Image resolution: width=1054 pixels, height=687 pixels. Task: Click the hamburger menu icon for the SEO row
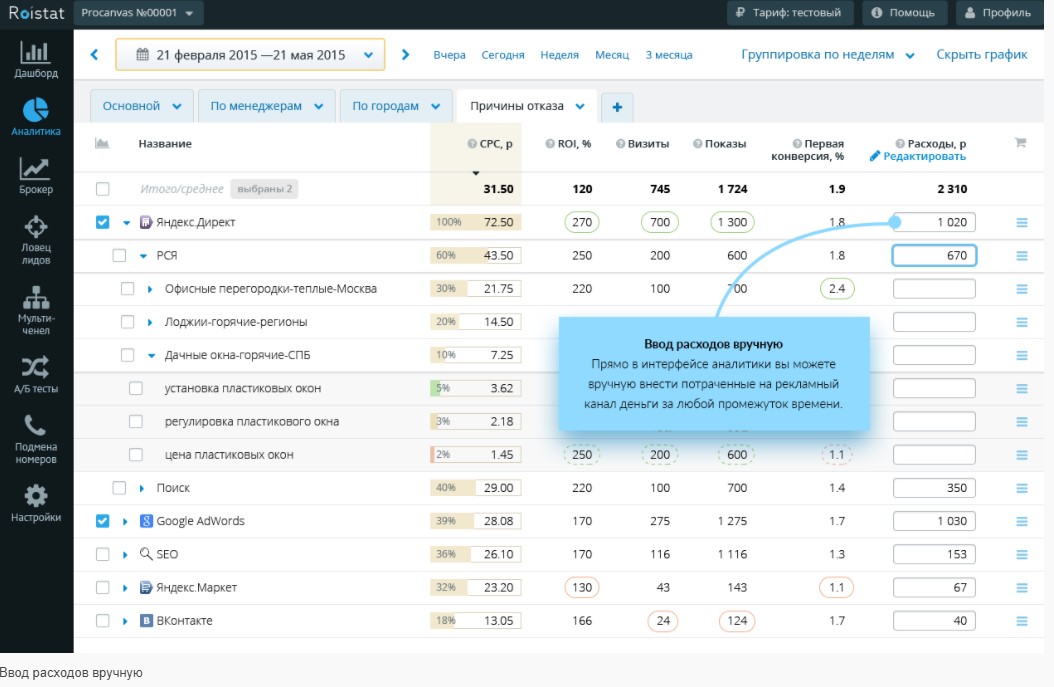coord(1022,555)
